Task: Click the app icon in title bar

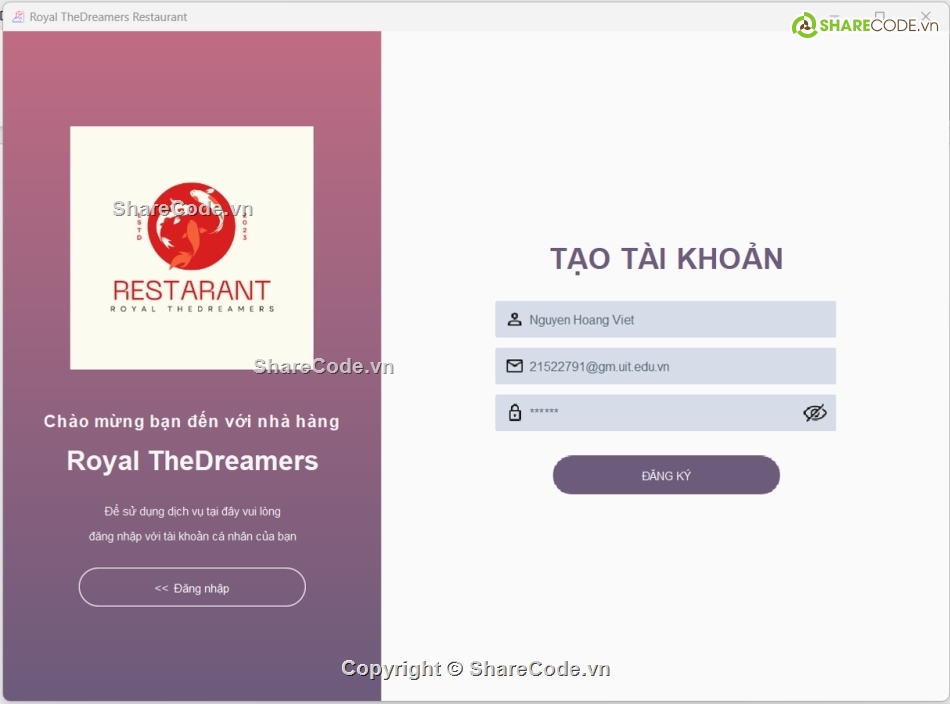Action: click(x=18, y=16)
